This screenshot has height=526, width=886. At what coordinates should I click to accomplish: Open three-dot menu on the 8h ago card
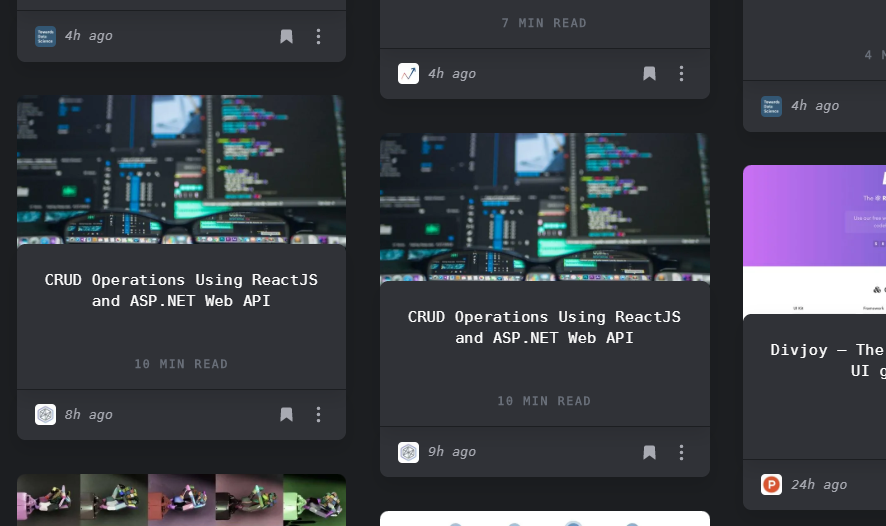(319, 415)
